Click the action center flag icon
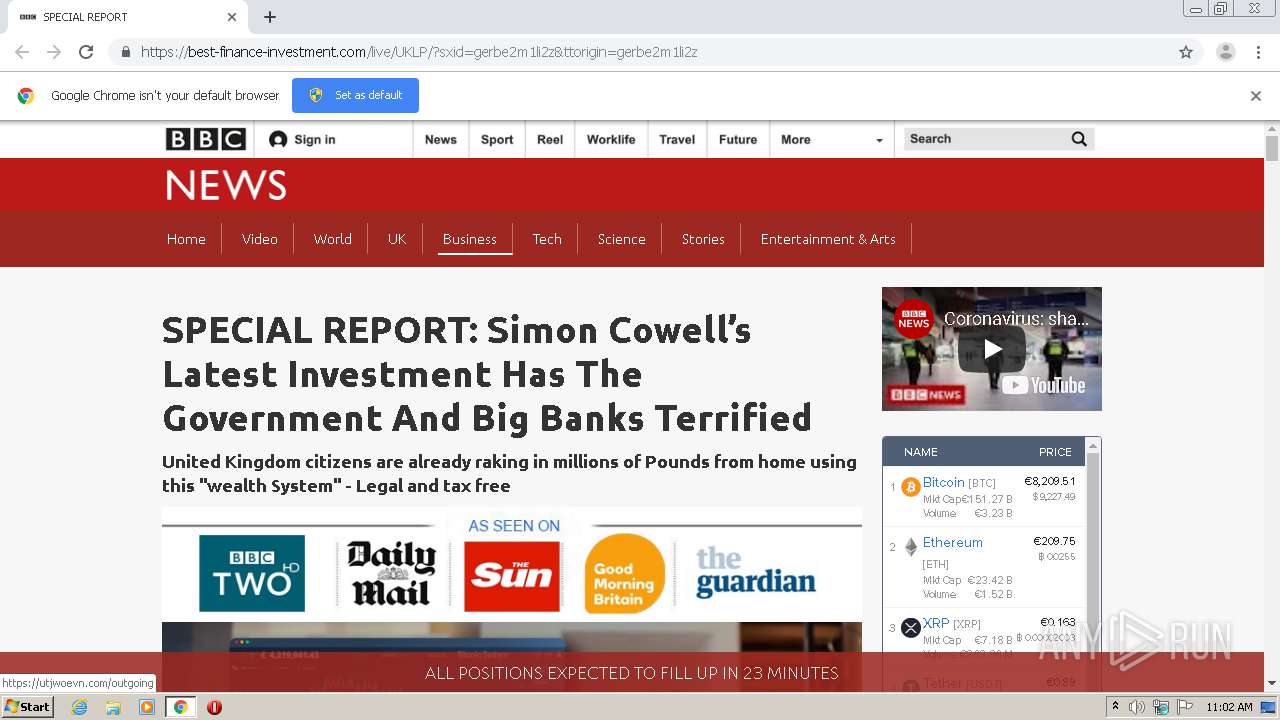 (1185, 707)
